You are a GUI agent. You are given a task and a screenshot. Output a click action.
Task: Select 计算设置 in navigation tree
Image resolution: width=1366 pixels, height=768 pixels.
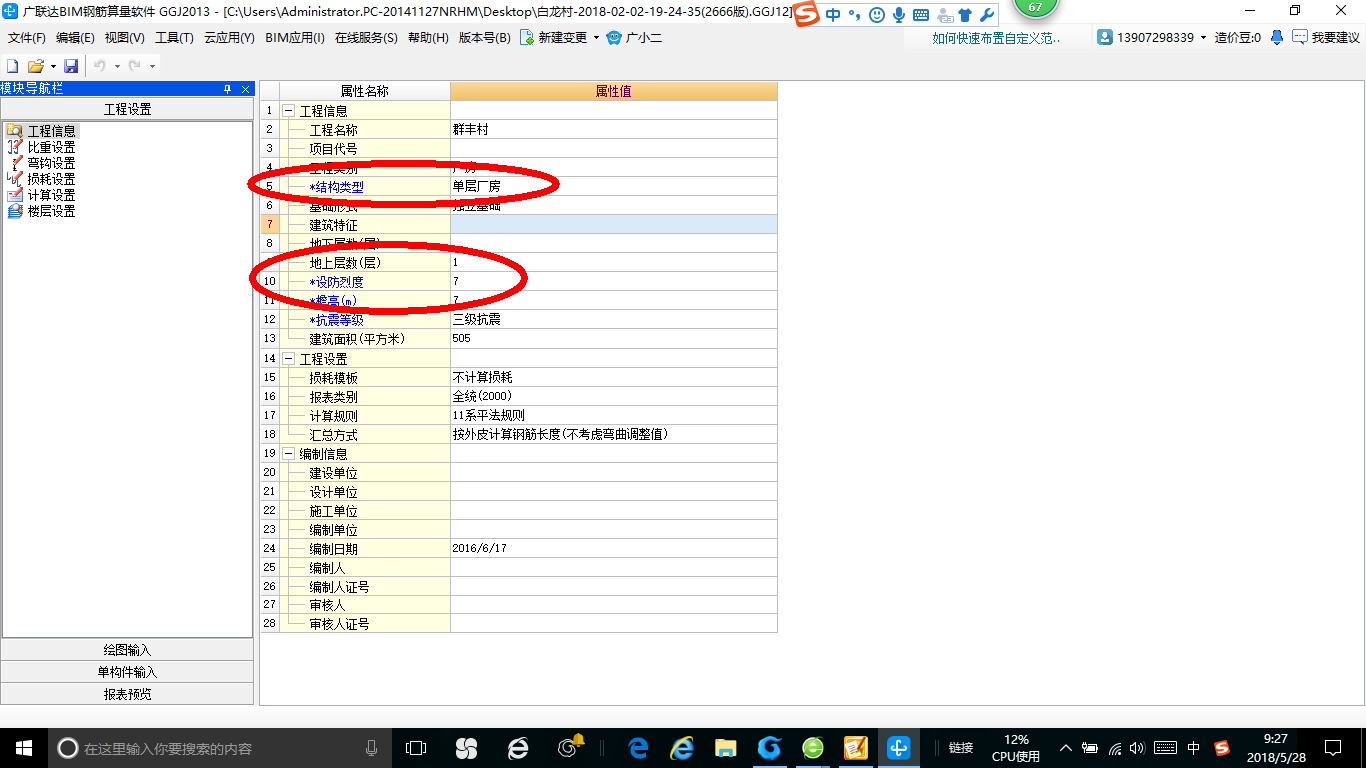[51, 195]
